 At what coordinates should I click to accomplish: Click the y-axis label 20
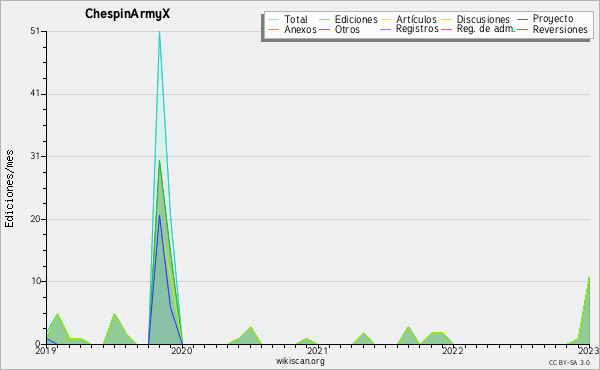click(x=35, y=219)
